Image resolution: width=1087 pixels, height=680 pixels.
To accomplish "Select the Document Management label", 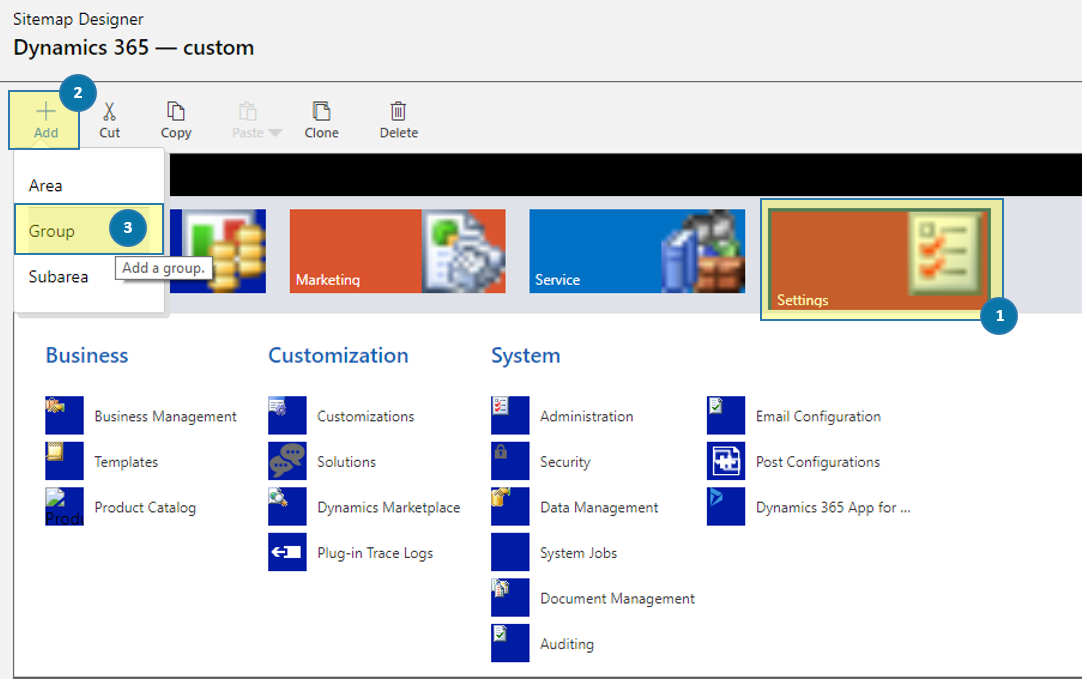I will pos(617,599).
